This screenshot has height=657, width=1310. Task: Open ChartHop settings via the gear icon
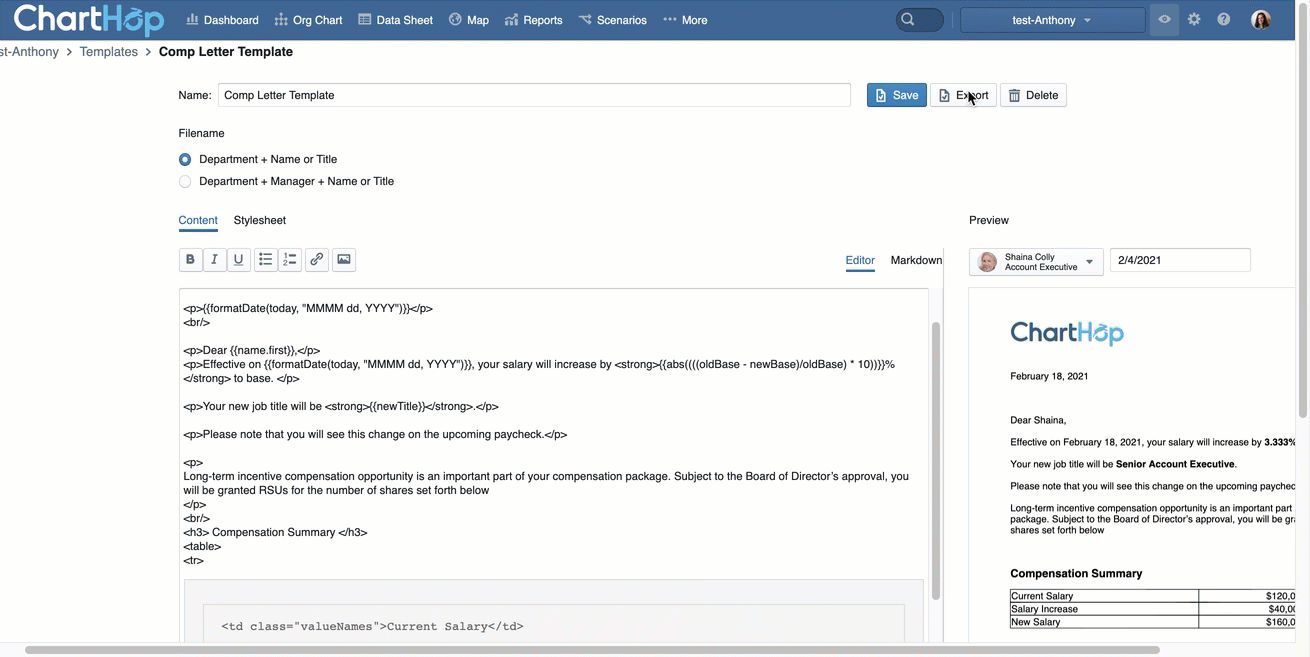[x=1194, y=18]
